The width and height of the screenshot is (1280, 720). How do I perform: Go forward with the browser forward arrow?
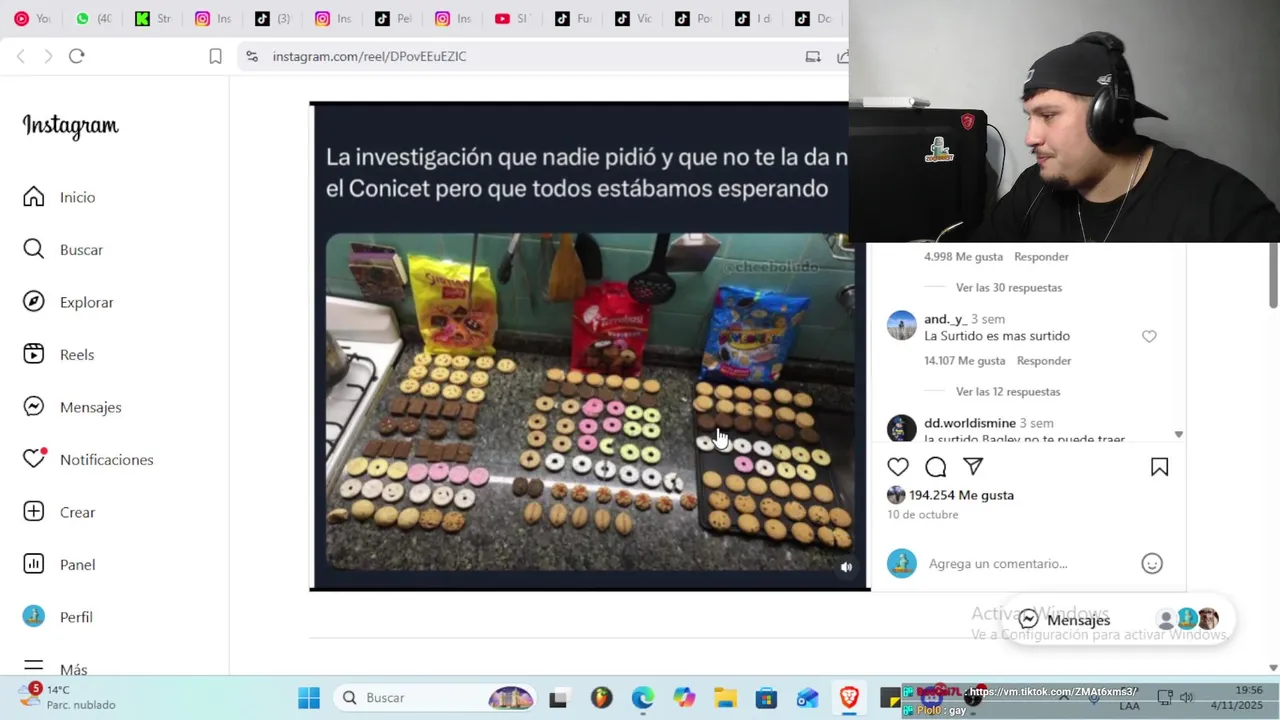click(x=48, y=56)
